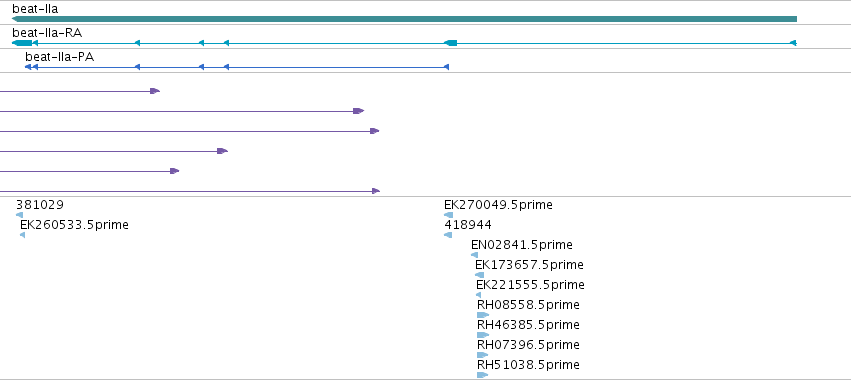Screen dimensions: 851x380
Task: Select the EK221555.5prime small arrow glyph
Action: click(478, 295)
